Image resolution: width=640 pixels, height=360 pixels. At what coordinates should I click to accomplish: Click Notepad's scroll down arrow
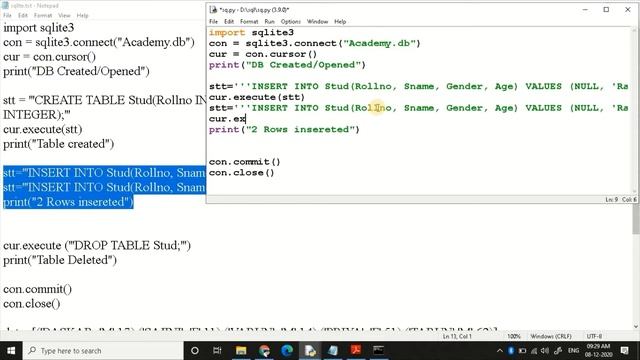tap(636, 327)
